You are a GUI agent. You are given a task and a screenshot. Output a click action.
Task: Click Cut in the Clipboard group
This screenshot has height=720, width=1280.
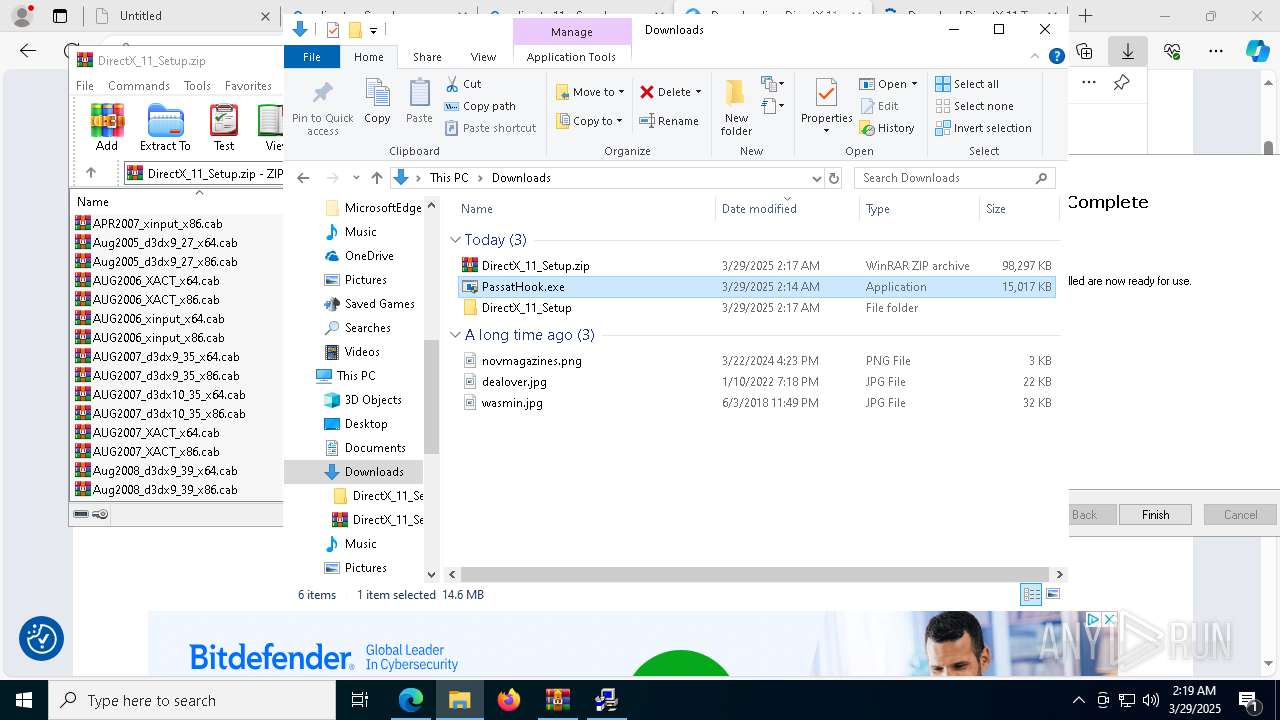(x=463, y=84)
